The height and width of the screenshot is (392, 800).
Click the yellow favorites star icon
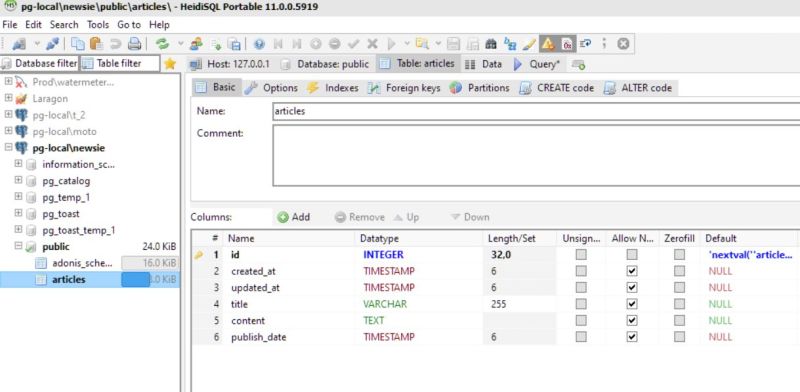[170, 64]
